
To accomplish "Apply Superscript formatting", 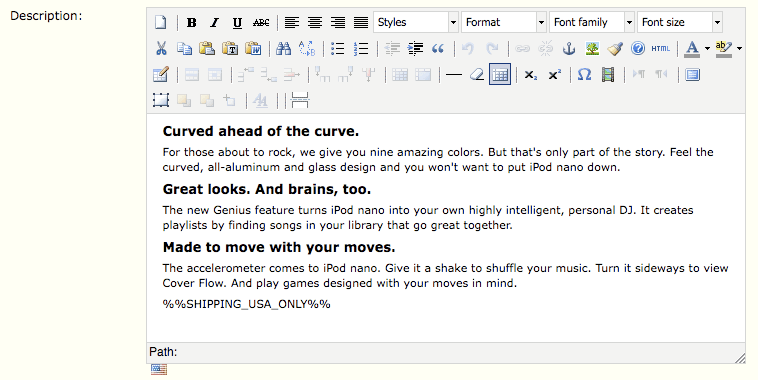I will pos(554,74).
